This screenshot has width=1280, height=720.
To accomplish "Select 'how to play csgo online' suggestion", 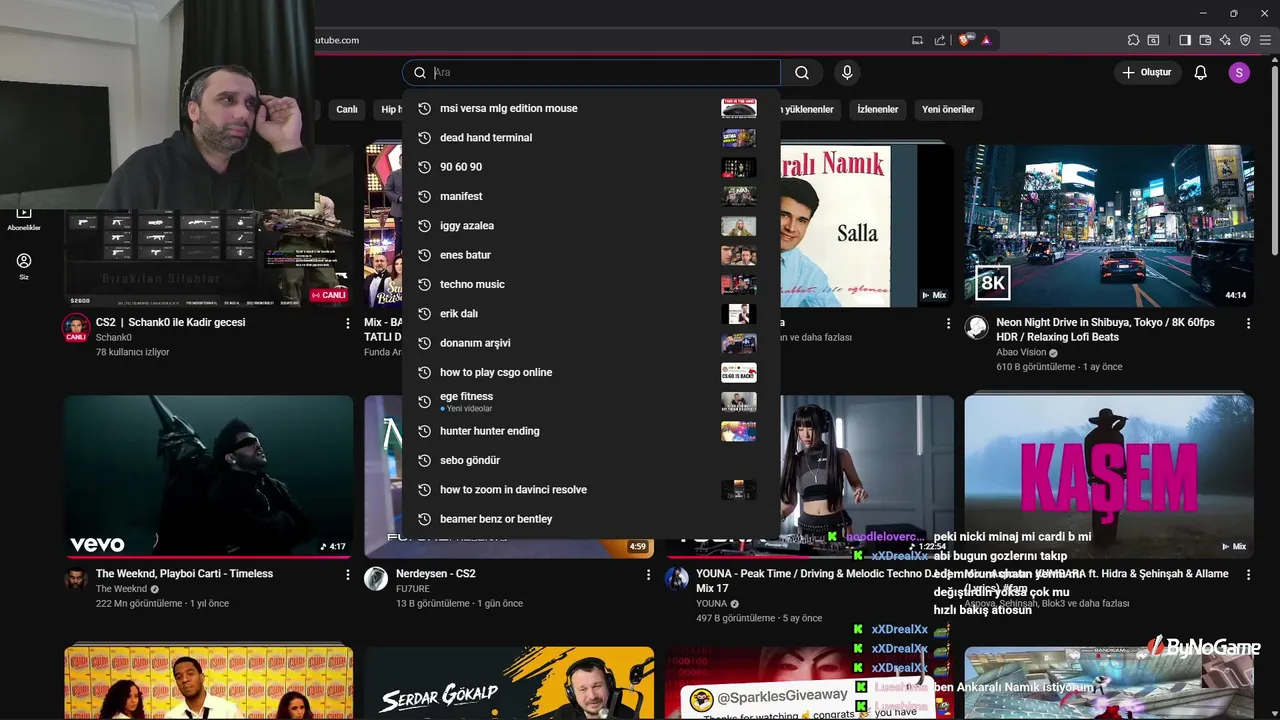I will pos(591,372).
